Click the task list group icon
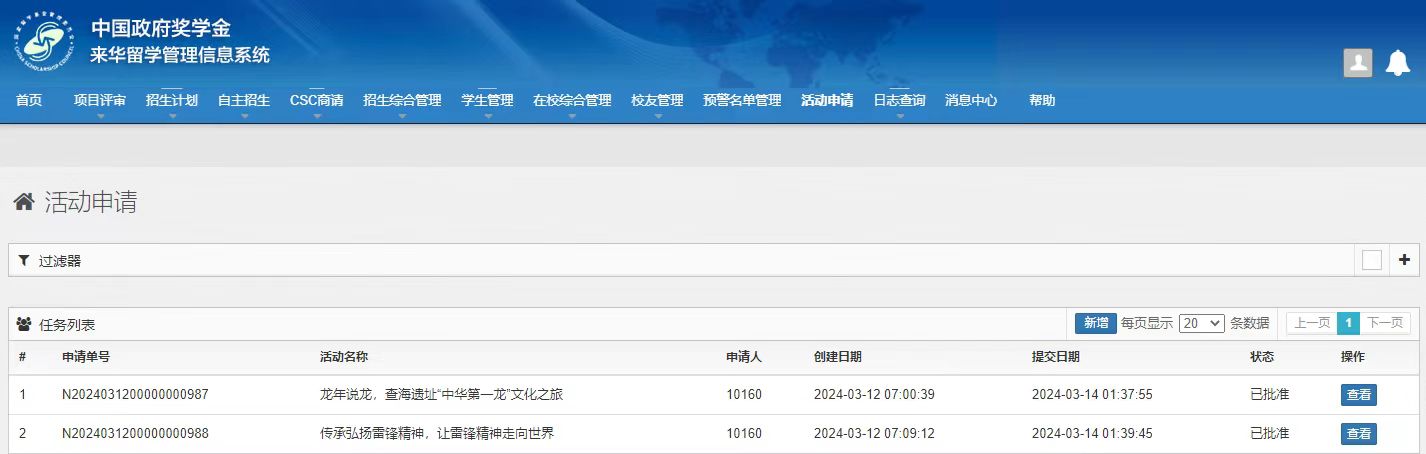 24,324
